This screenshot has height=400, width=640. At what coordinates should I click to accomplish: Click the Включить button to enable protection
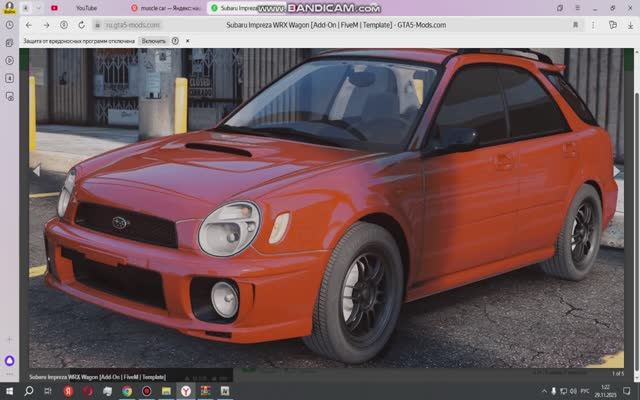coord(154,41)
